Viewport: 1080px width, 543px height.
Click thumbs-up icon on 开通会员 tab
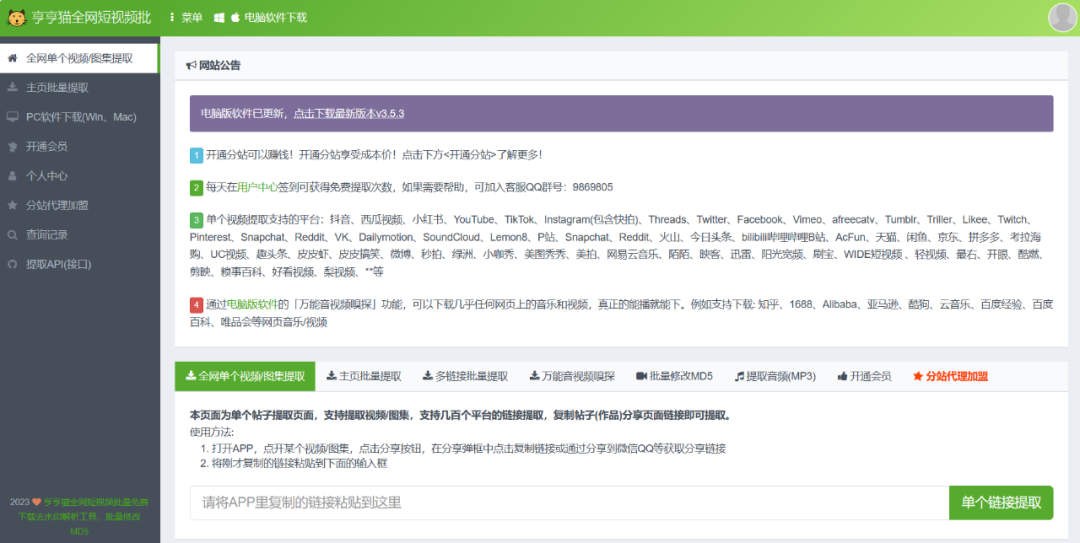pyautogui.click(x=842, y=376)
